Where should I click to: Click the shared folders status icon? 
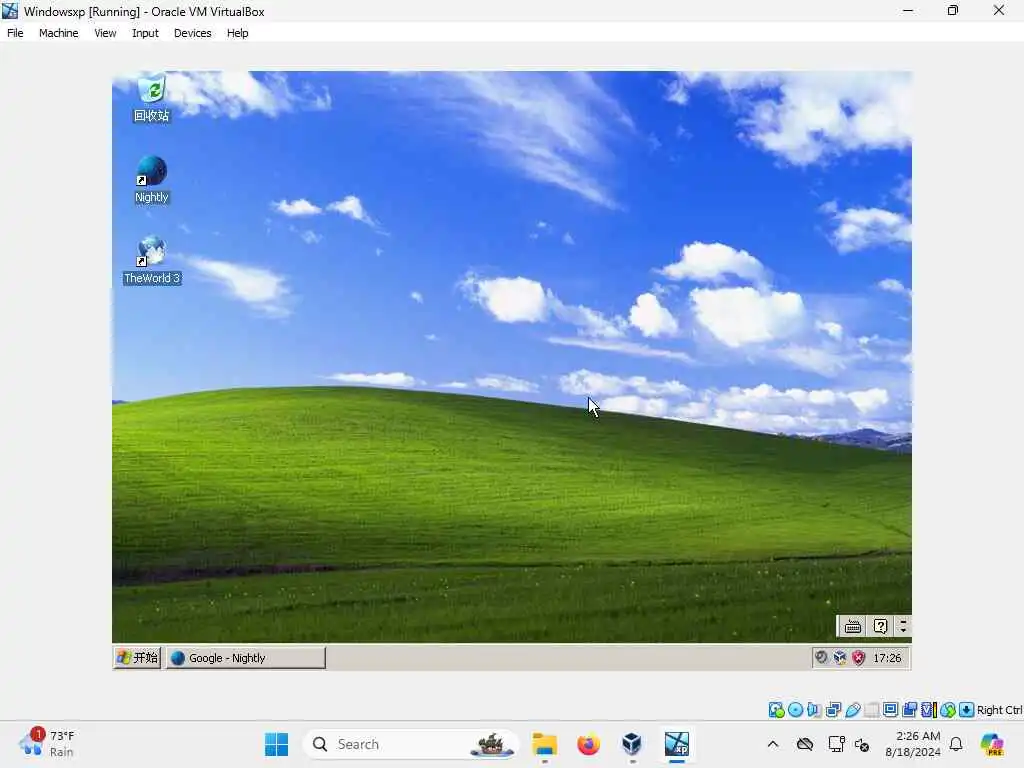pyautogui.click(x=871, y=710)
